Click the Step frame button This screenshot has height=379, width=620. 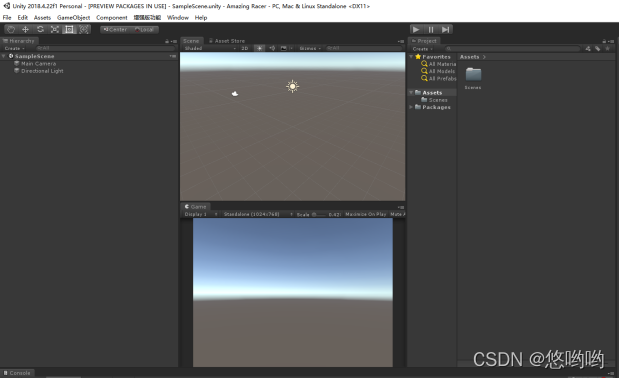click(446, 30)
